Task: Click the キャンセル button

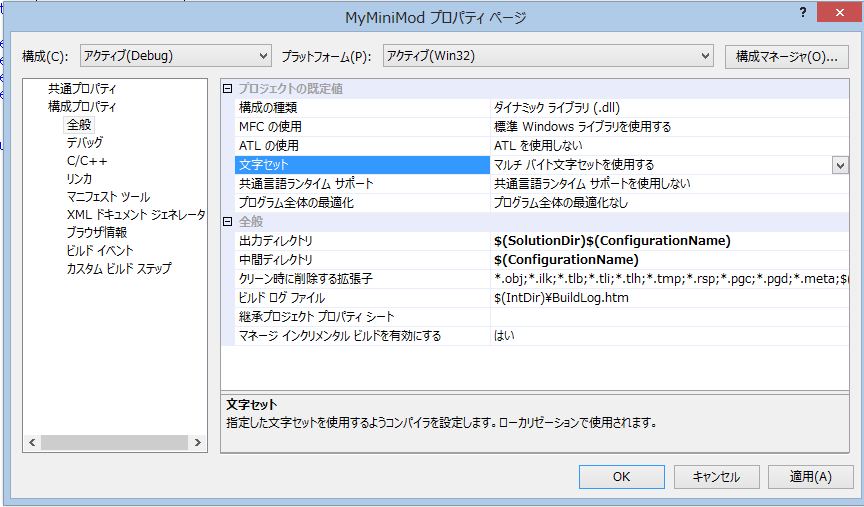Action: pyautogui.click(x=716, y=477)
